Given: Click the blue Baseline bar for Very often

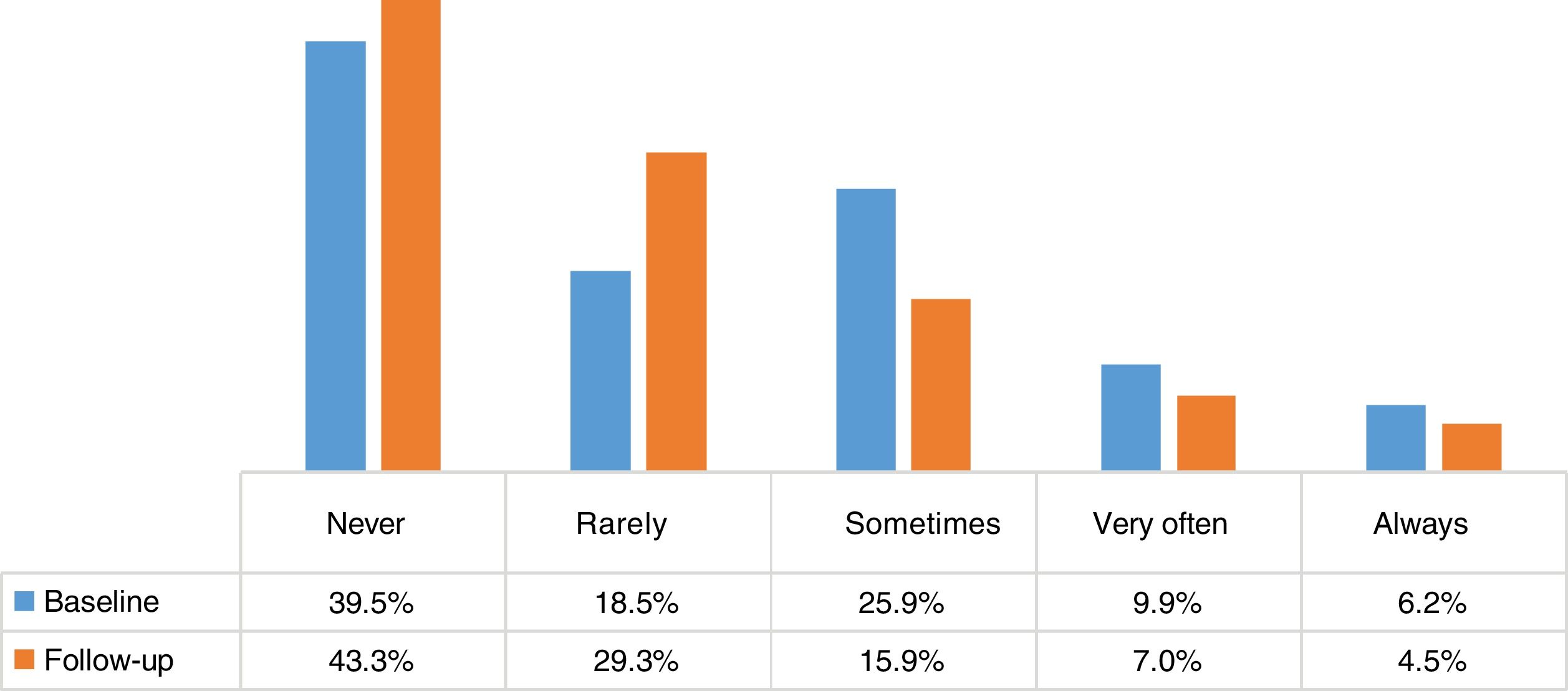Looking at the screenshot, I should click(x=1131, y=417).
